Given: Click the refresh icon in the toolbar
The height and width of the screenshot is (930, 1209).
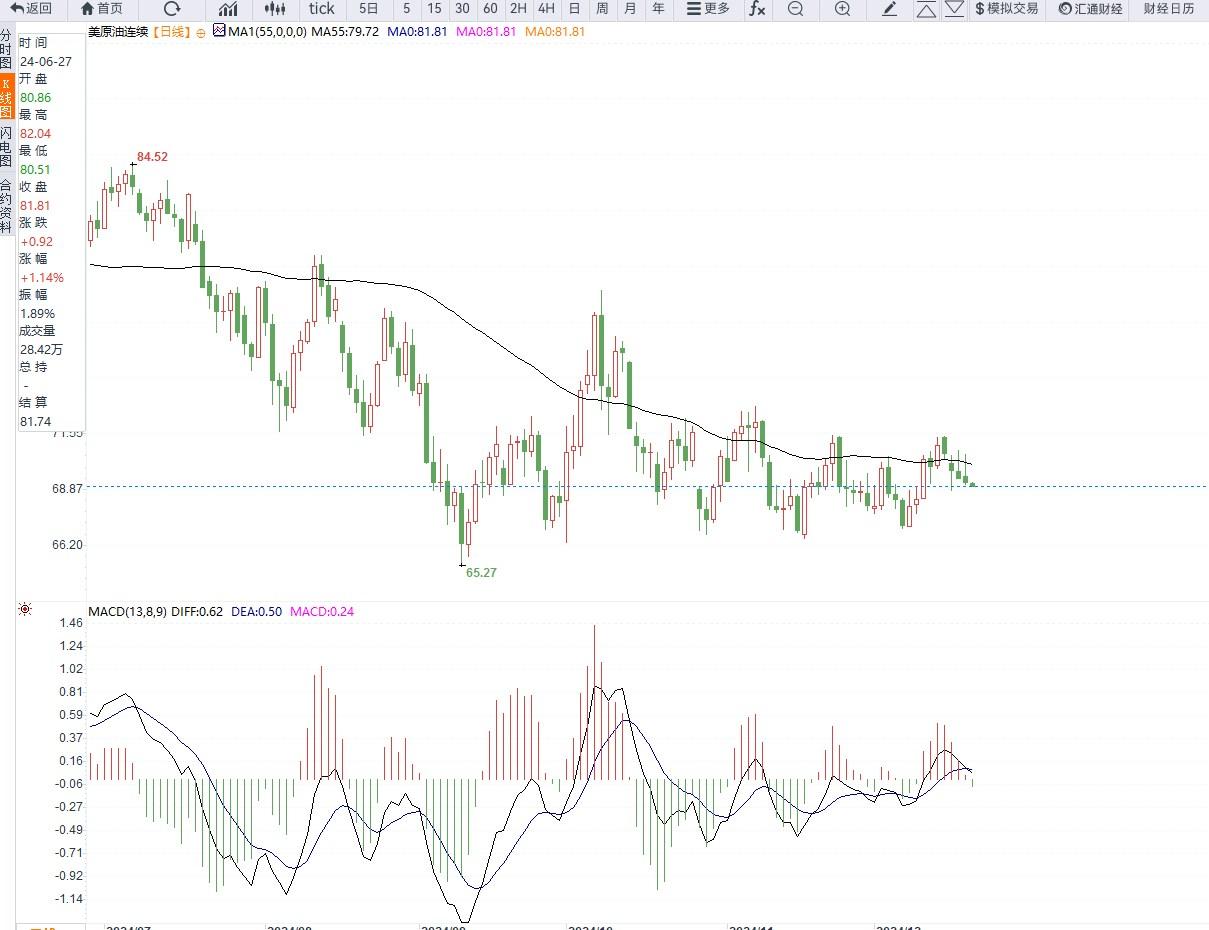Looking at the screenshot, I should pos(172,9).
